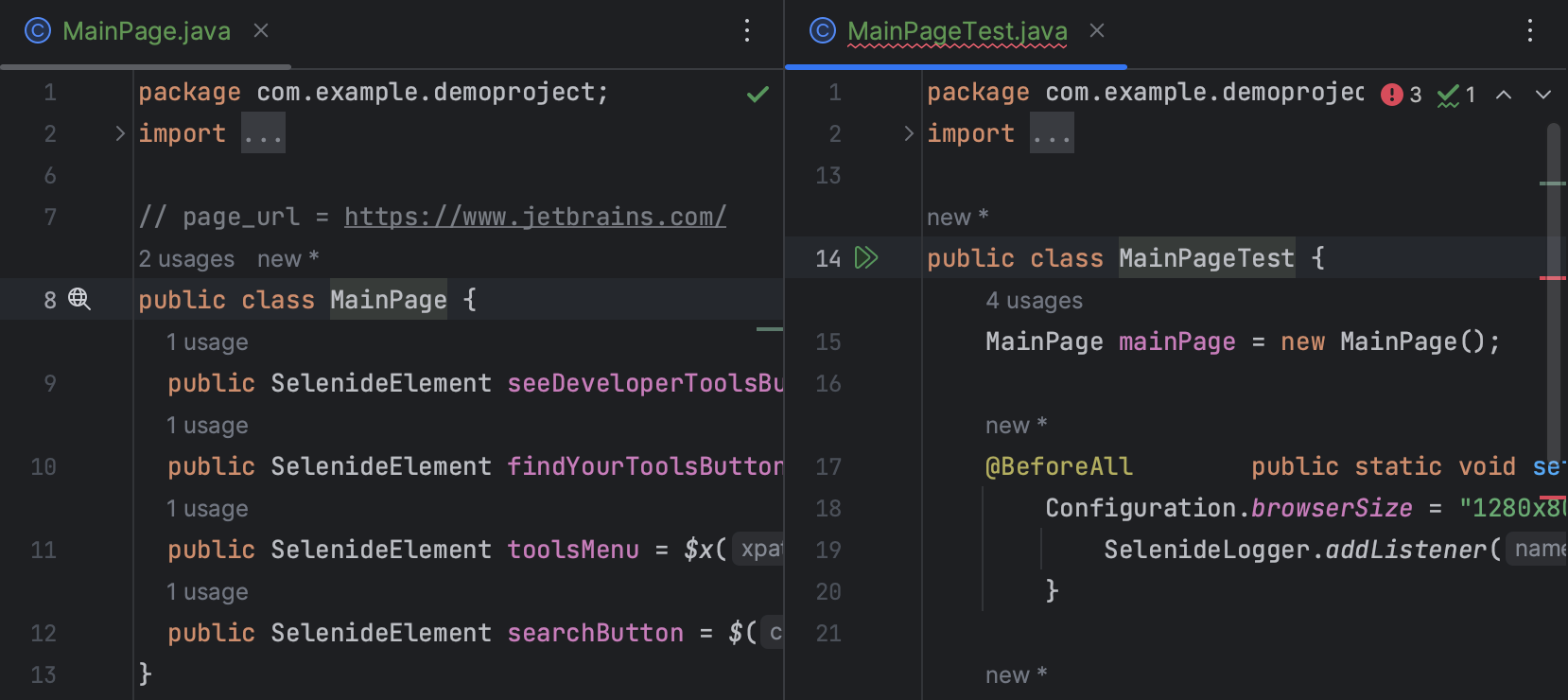Click the MainPage.java class file icon
This screenshot has height=700, width=1568.
[x=38, y=31]
